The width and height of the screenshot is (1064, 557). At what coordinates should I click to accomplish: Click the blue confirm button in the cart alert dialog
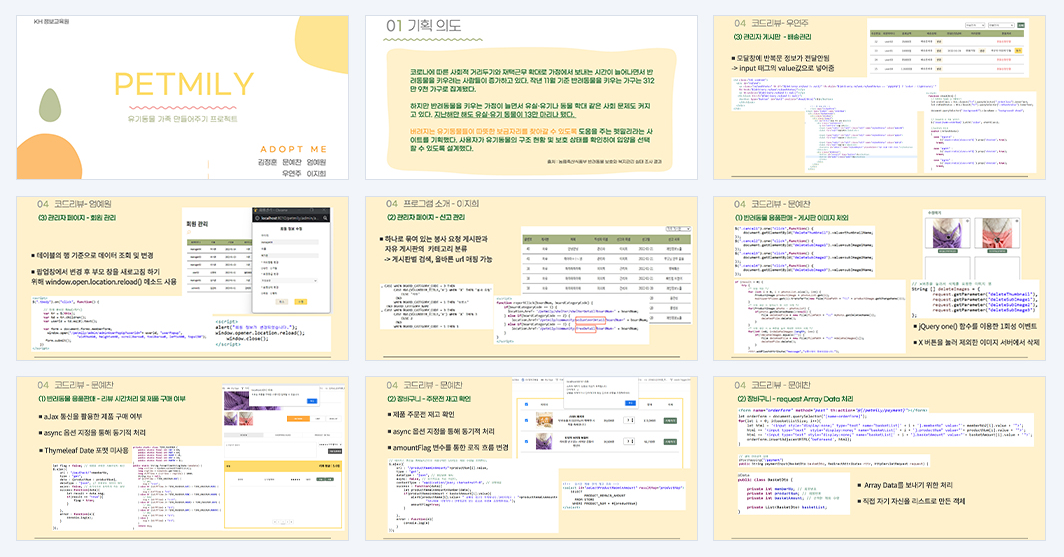click(x=630, y=403)
